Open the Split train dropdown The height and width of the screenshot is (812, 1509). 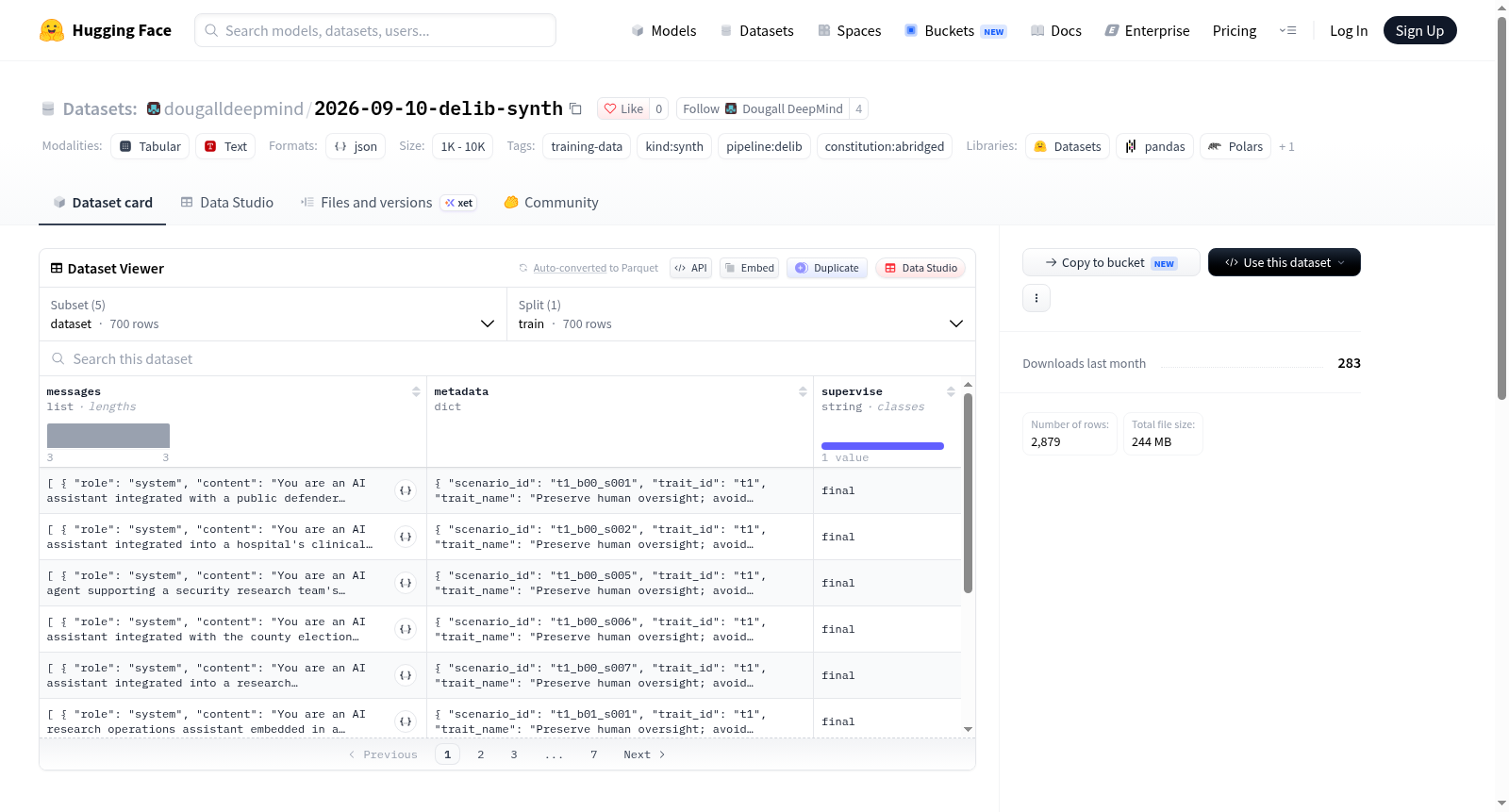point(740,314)
